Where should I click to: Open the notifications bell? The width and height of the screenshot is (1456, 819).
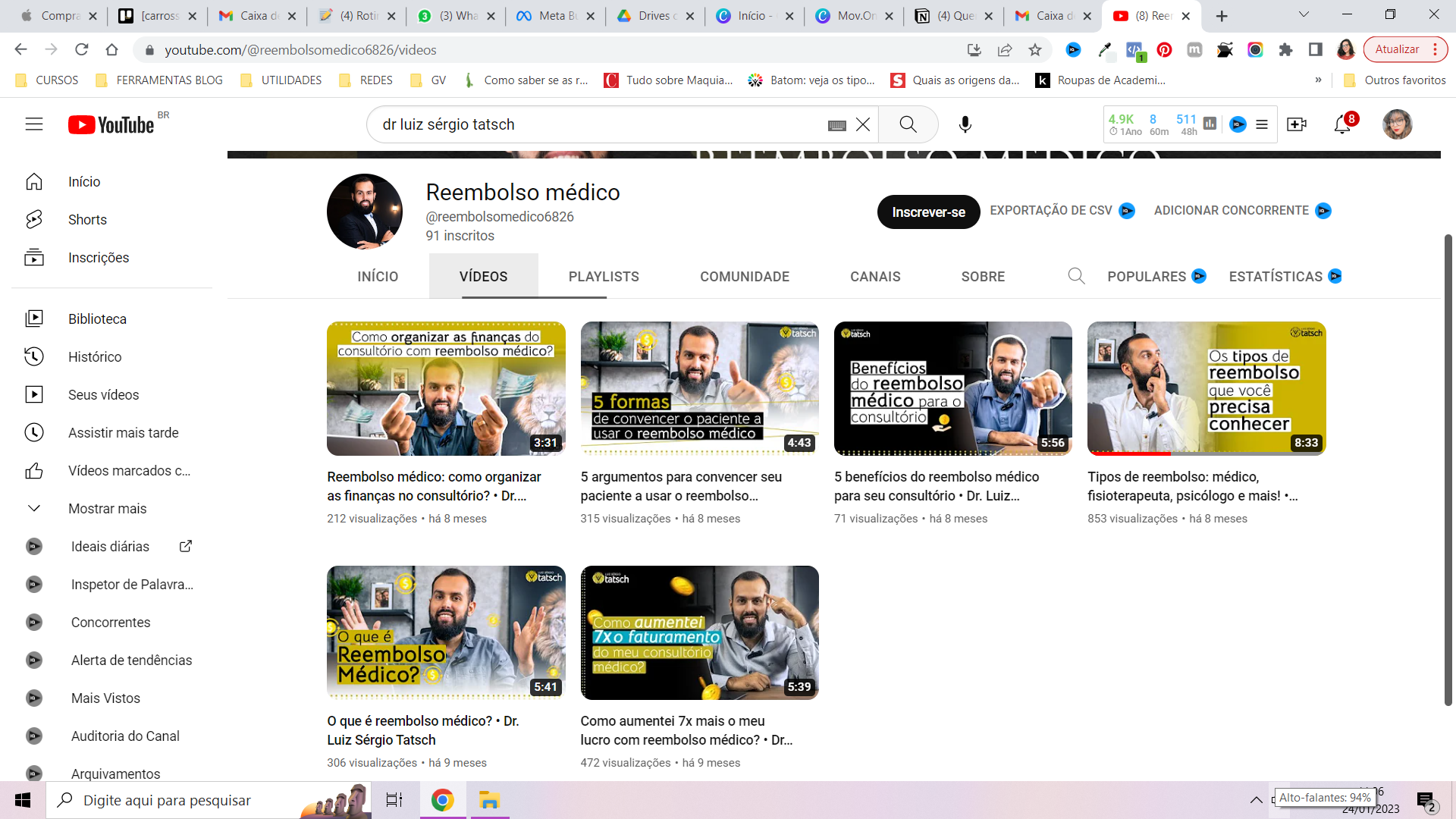point(1342,124)
